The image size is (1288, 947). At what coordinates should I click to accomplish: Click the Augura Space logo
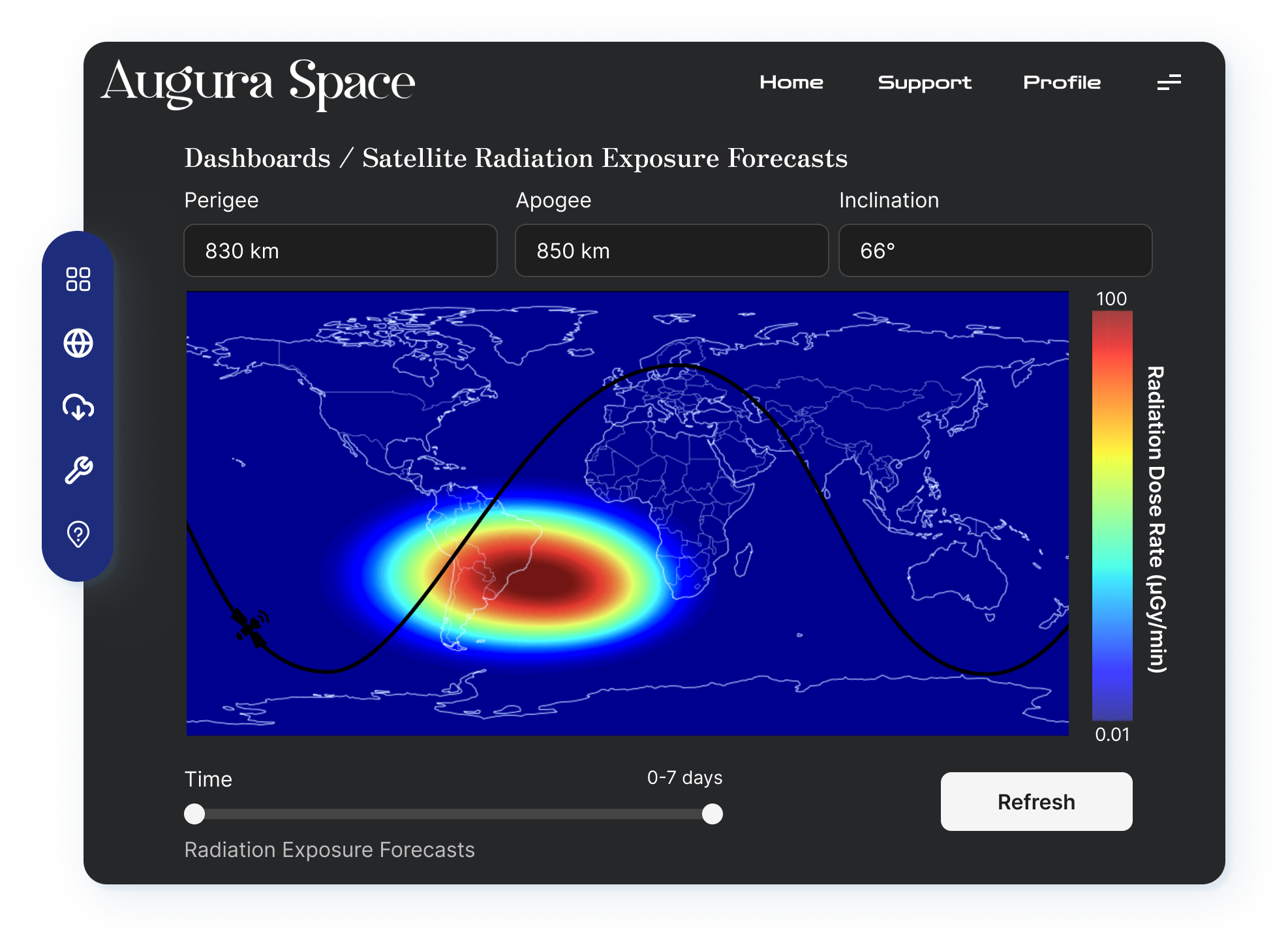point(258,83)
